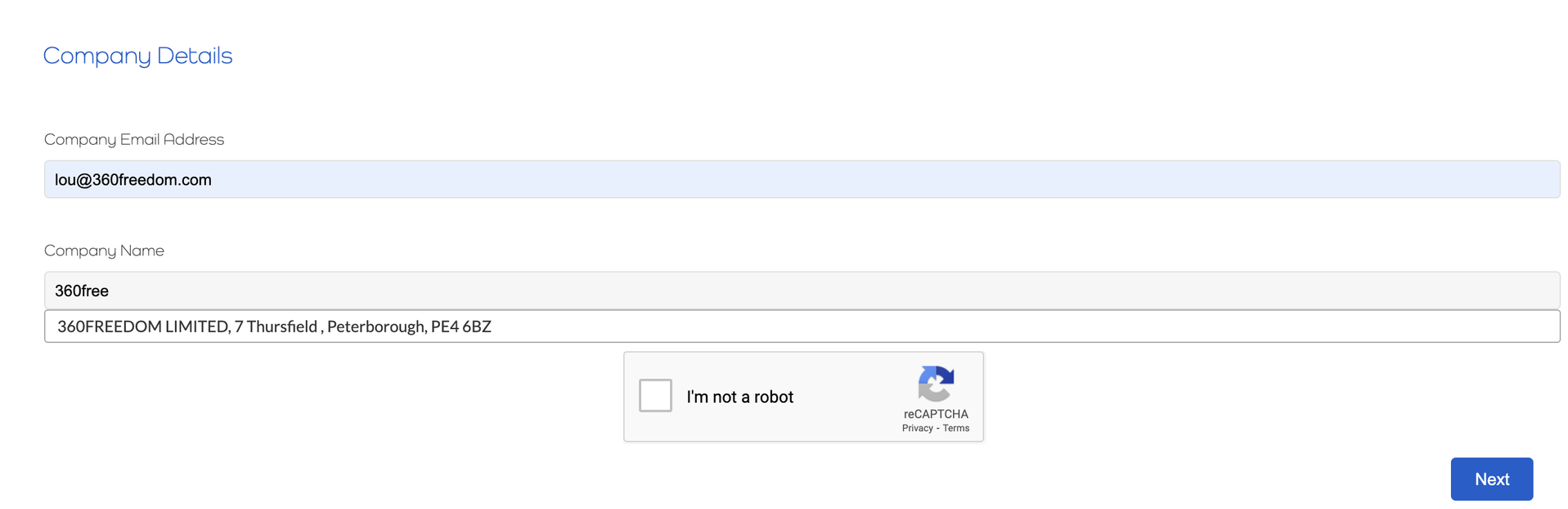Click the Company Email Address label

(133, 139)
